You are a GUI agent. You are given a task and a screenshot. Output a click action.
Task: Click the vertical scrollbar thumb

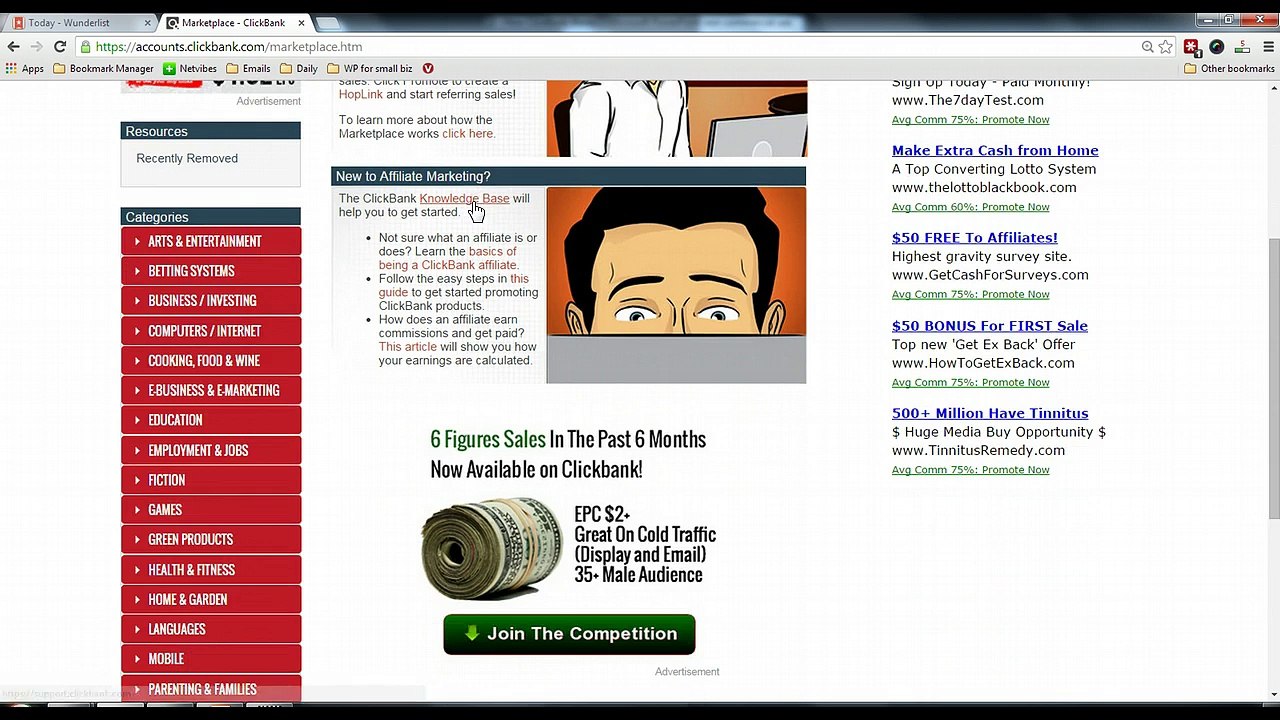pos(1273,378)
